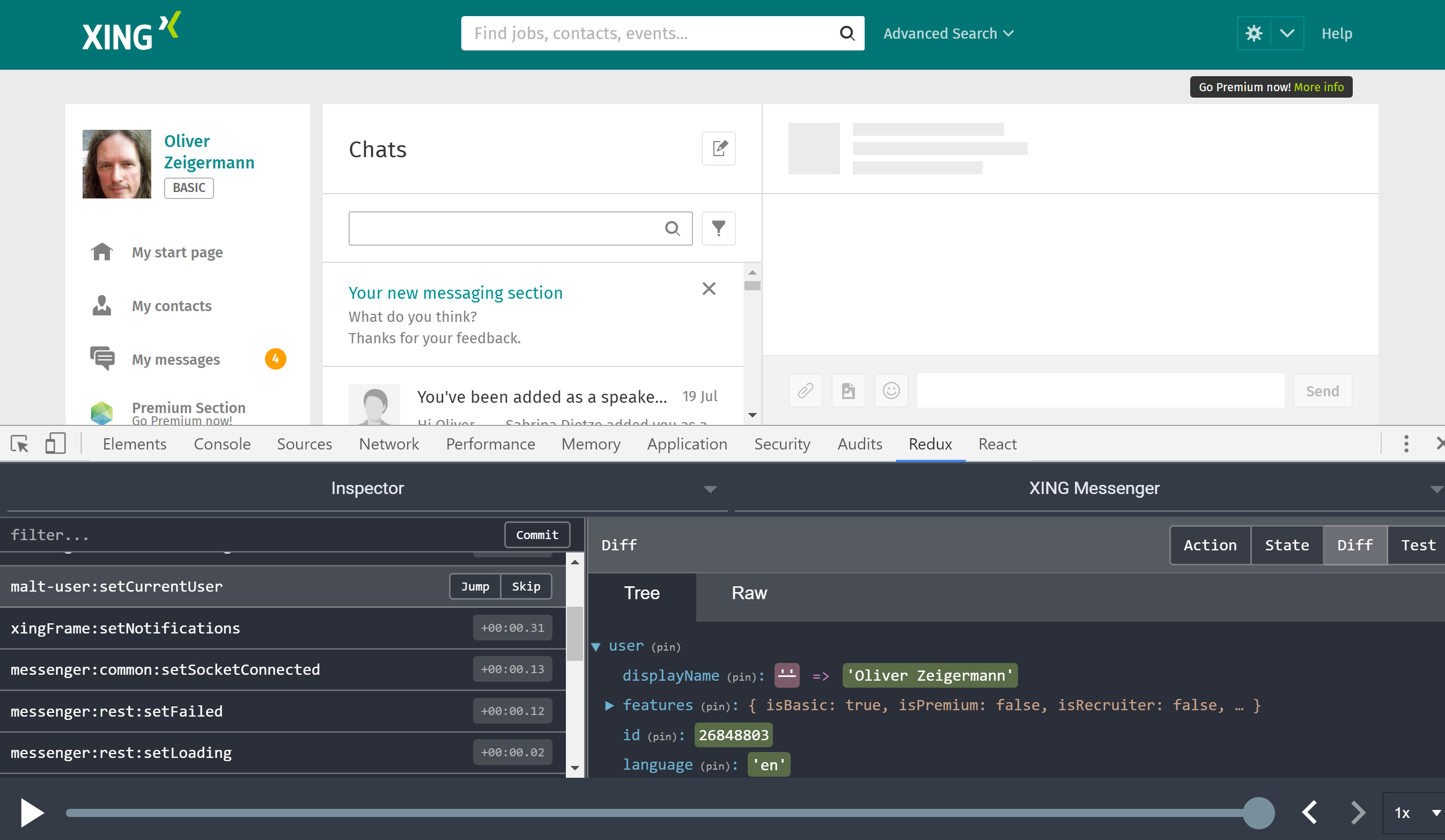
Task: Click the chat message text input
Action: (x=1101, y=390)
